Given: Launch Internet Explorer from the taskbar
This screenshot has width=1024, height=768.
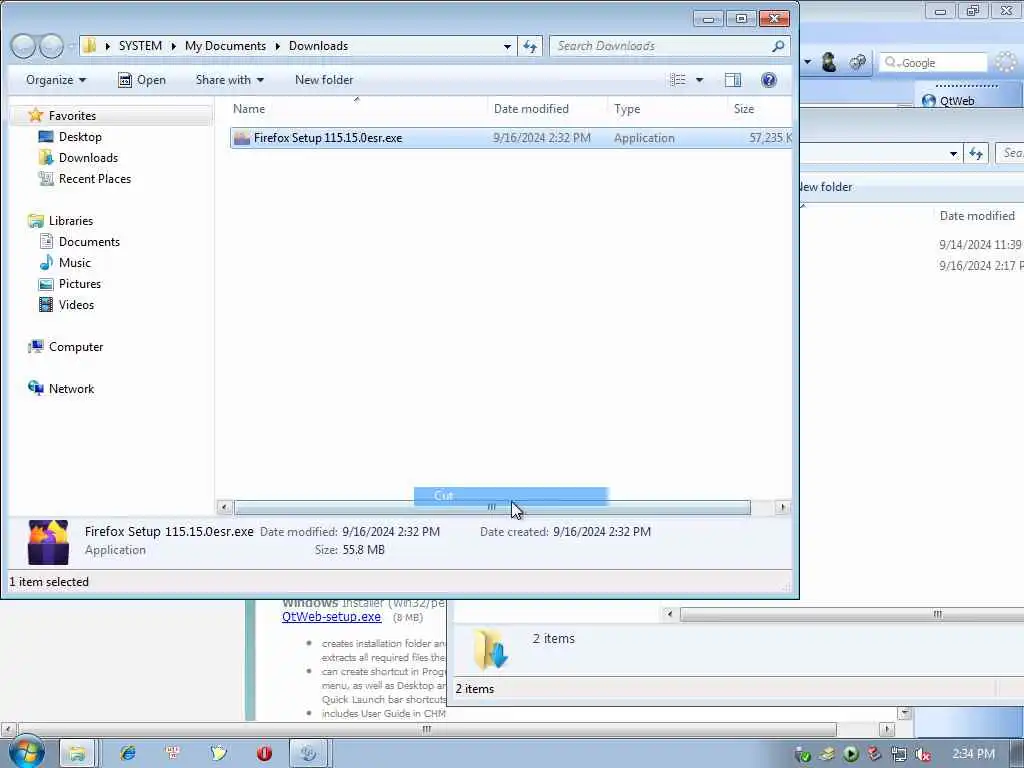Looking at the screenshot, I should pyautogui.click(x=127, y=753).
